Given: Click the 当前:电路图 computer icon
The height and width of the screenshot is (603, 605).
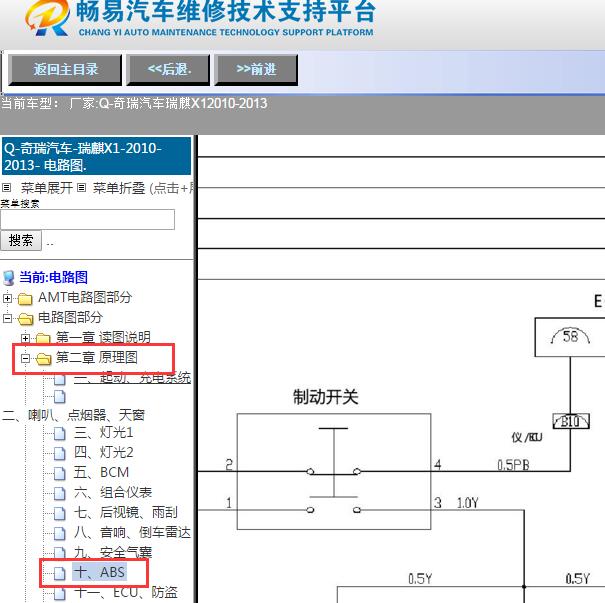Looking at the screenshot, I should tap(8, 278).
